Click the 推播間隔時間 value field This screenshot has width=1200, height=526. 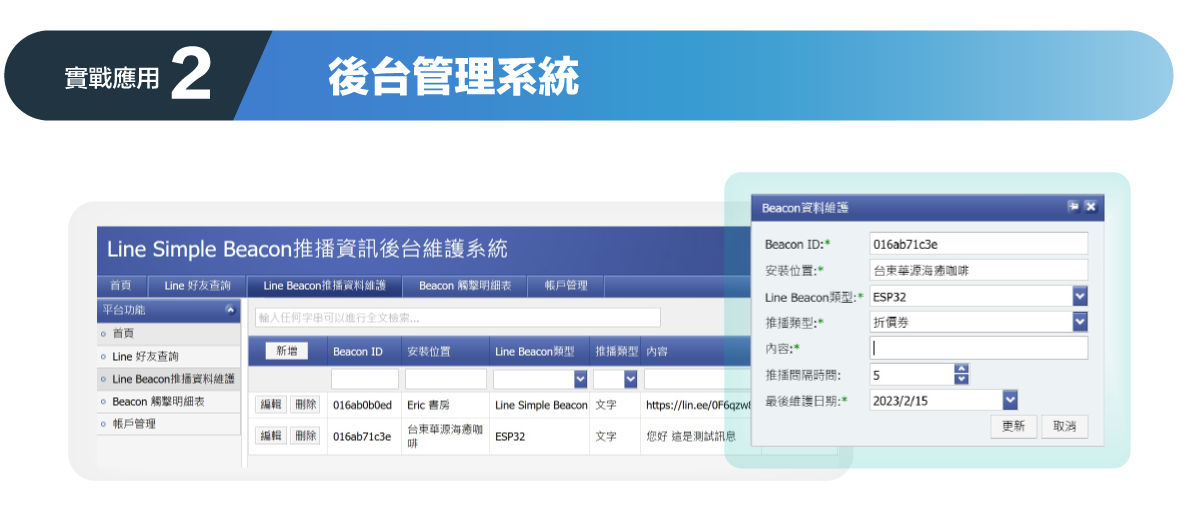[911, 375]
